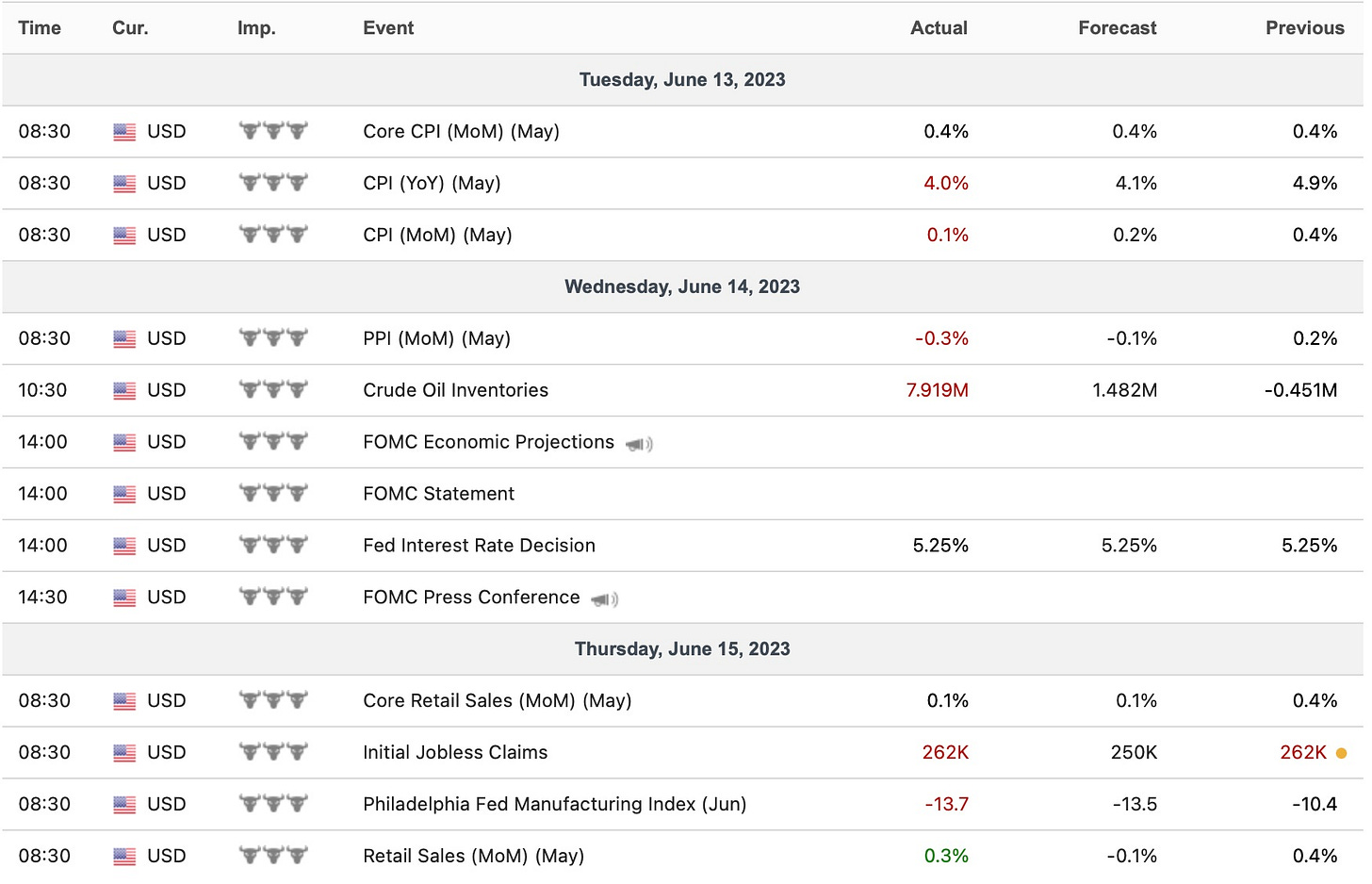The image size is (1372, 884).
Task: Click the green 0.3% Retail Sales actual
Action: (x=946, y=856)
